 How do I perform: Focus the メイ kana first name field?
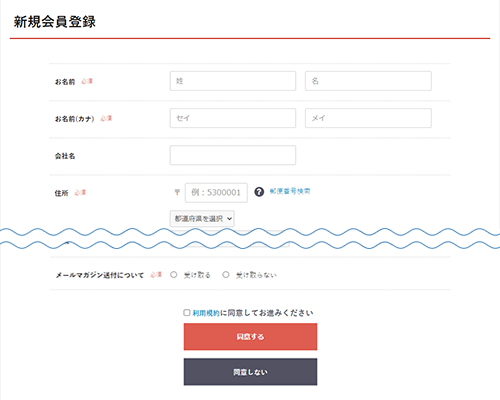click(368, 118)
